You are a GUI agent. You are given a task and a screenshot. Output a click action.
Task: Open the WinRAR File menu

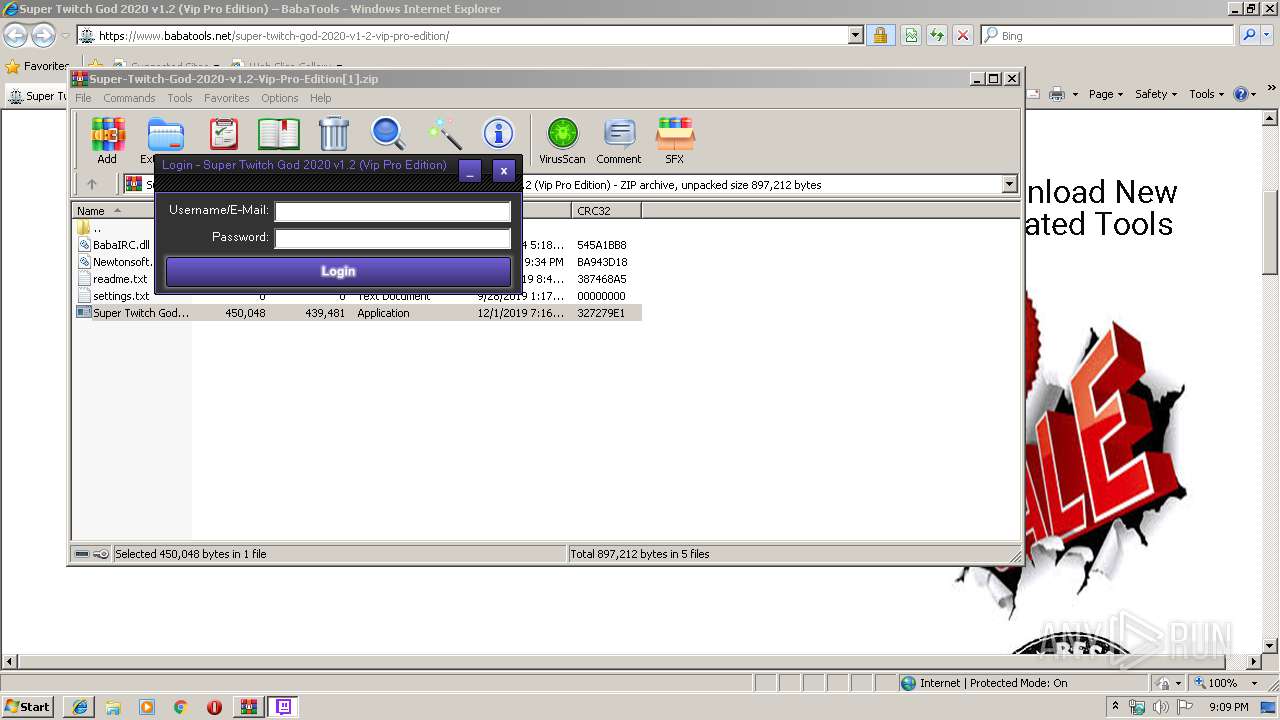click(83, 98)
